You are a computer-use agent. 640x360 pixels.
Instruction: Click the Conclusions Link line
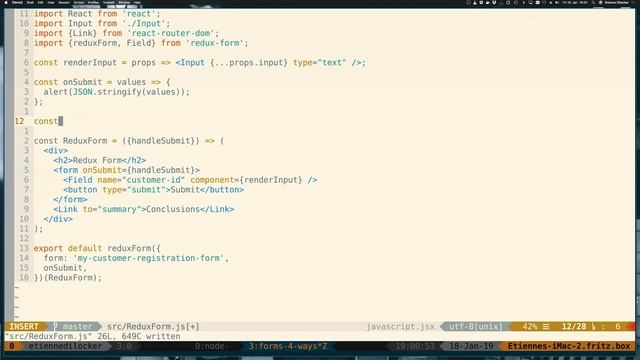(144, 209)
